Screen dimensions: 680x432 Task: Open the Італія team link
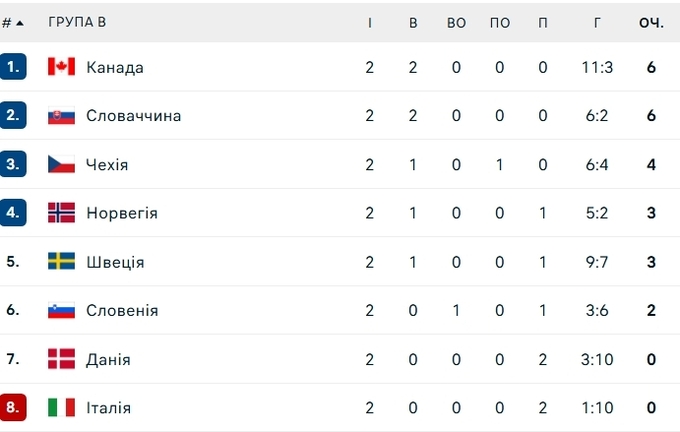108,408
